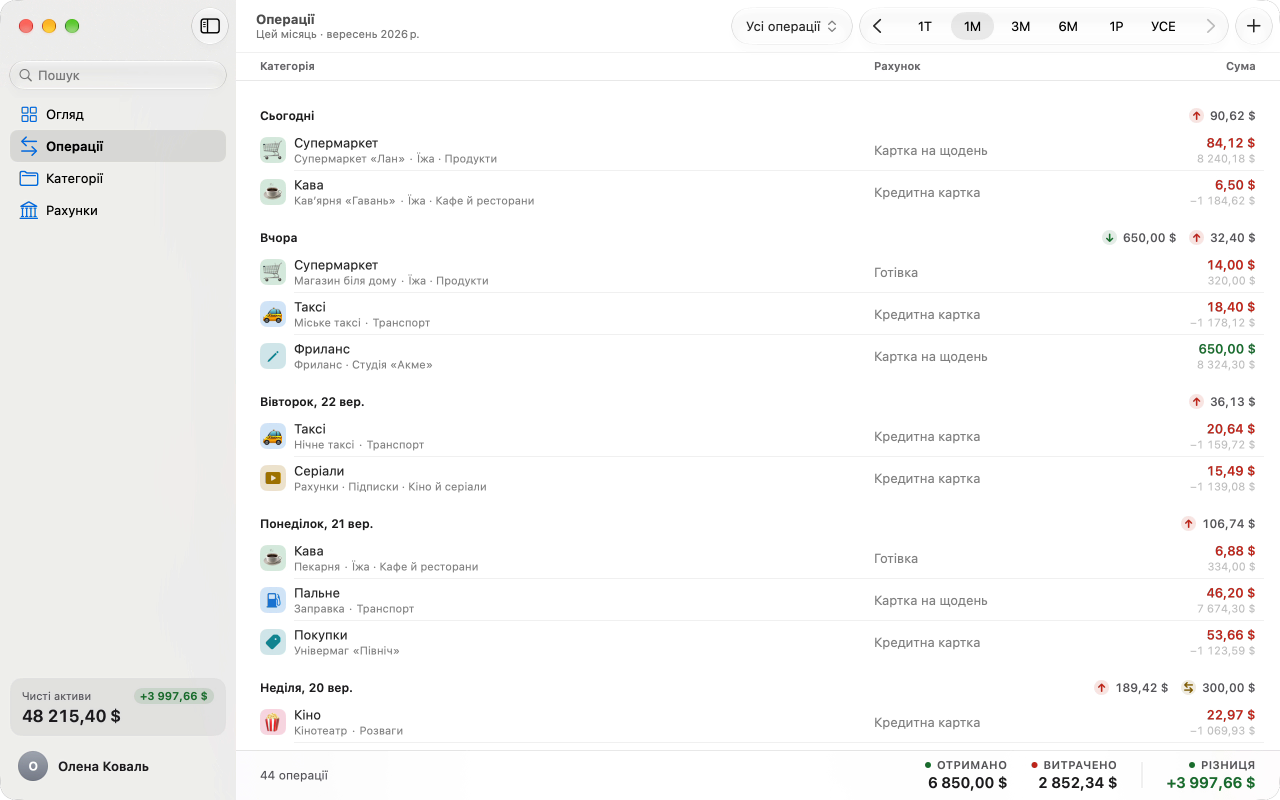The width and height of the screenshot is (1280, 800).
Task: Click the Понеділок, 21 вер. date header
Action: pos(316,524)
